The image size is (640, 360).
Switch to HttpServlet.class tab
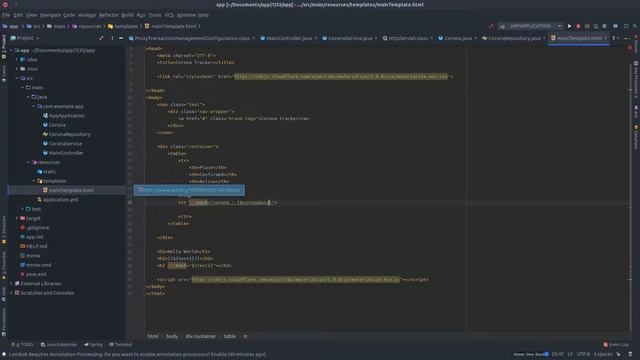point(408,38)
